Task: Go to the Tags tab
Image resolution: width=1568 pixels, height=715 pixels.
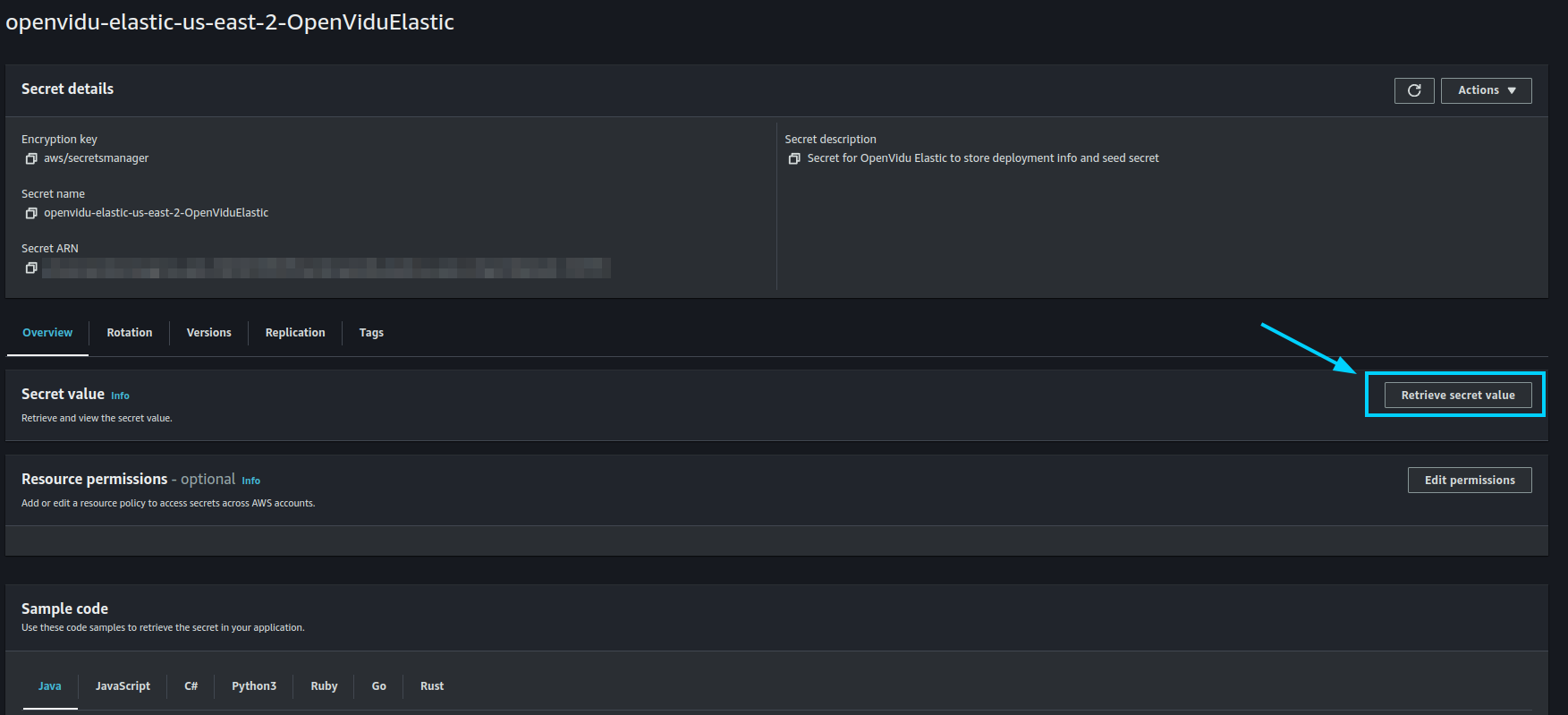Action: point(371,333)
